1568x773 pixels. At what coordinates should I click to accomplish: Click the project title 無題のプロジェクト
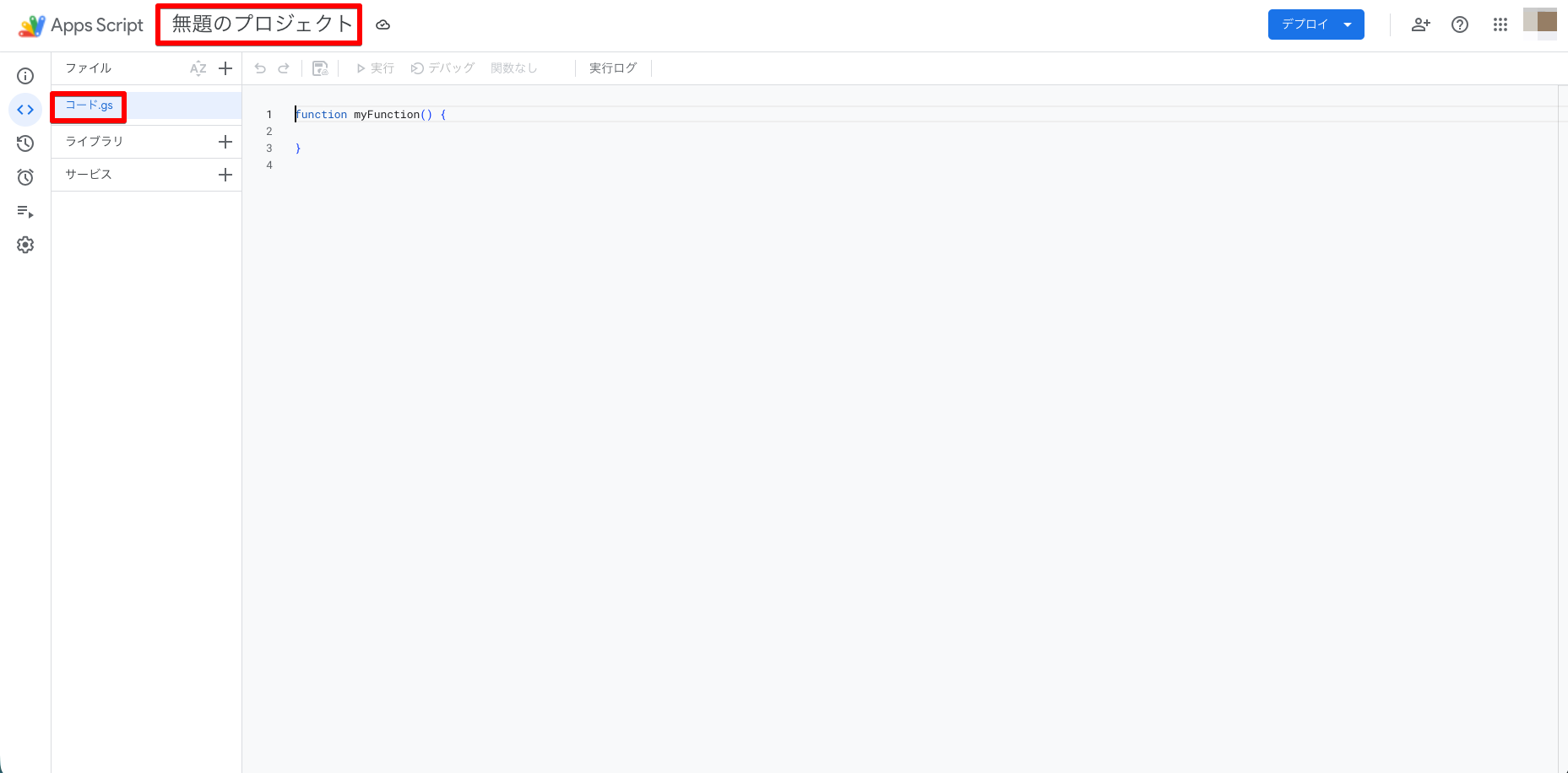pos(262,24)
